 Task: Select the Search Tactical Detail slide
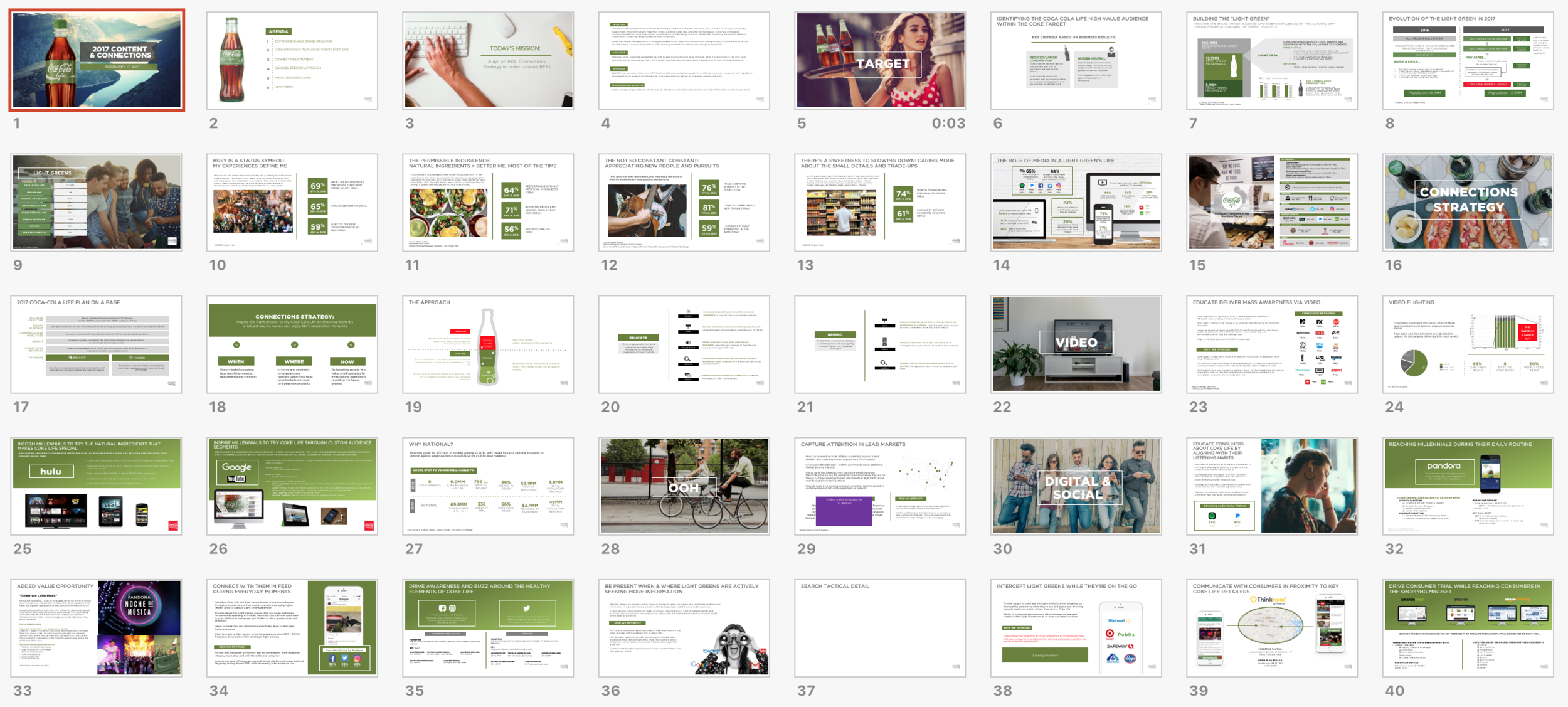pos(880,628)
